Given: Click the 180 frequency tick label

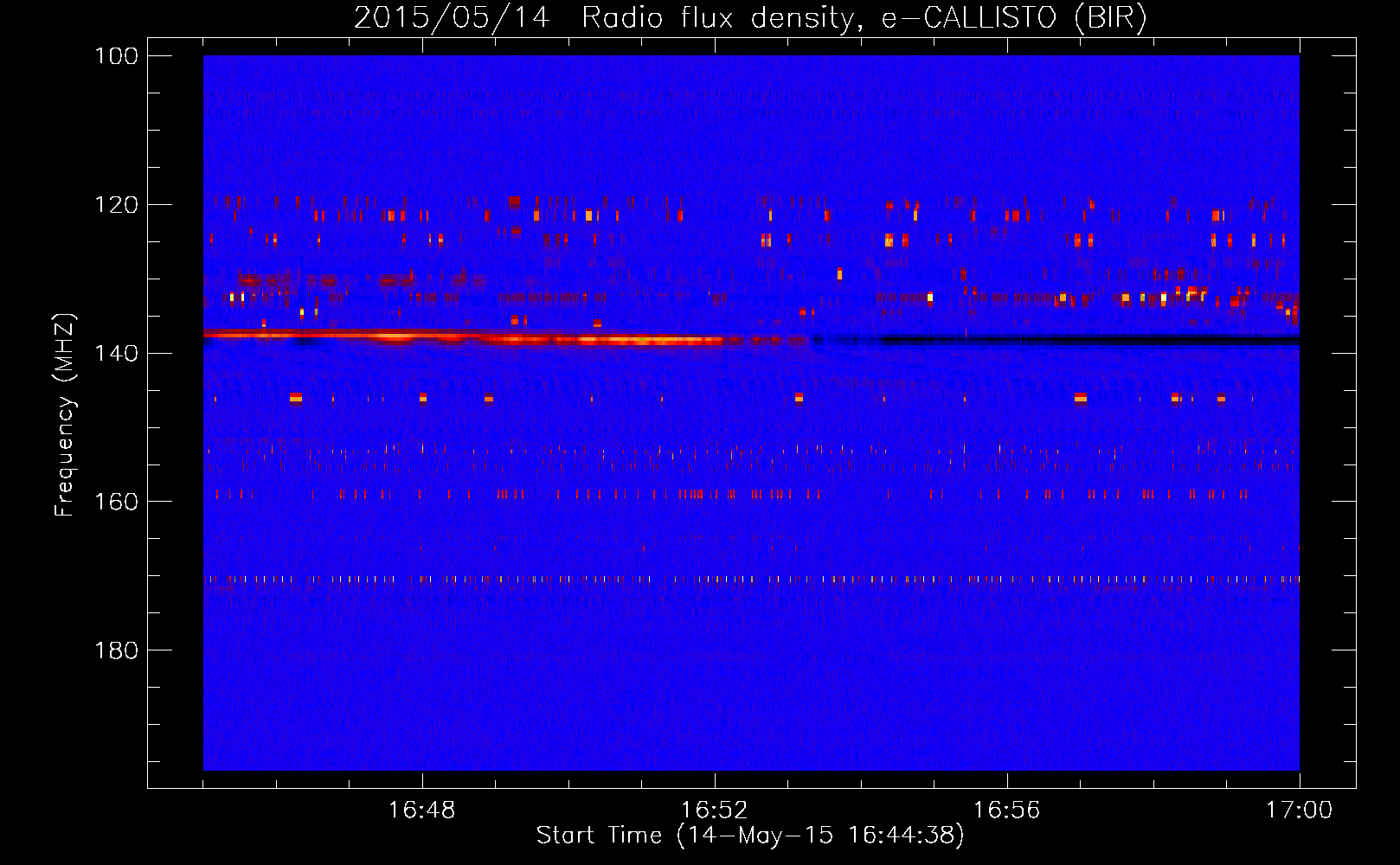Looking at the screenshot, I should click(x=117, y=650).
